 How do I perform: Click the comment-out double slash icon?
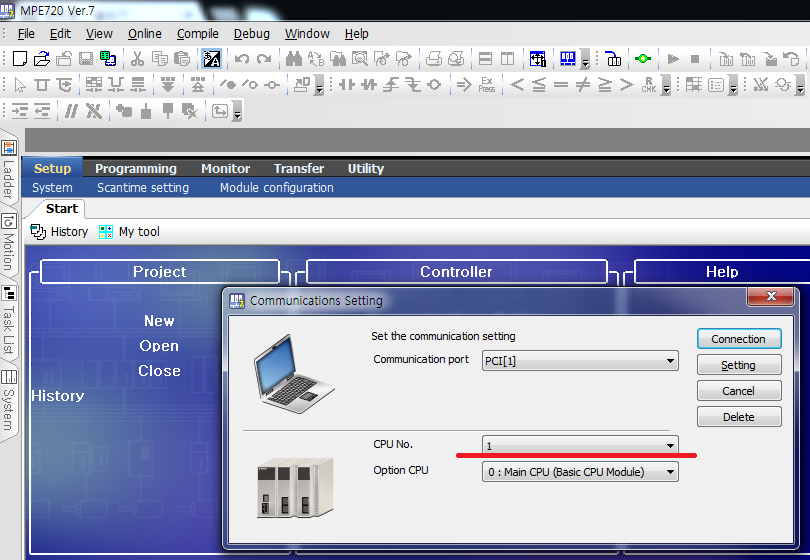pyautogui.click(x=71, y=111)
